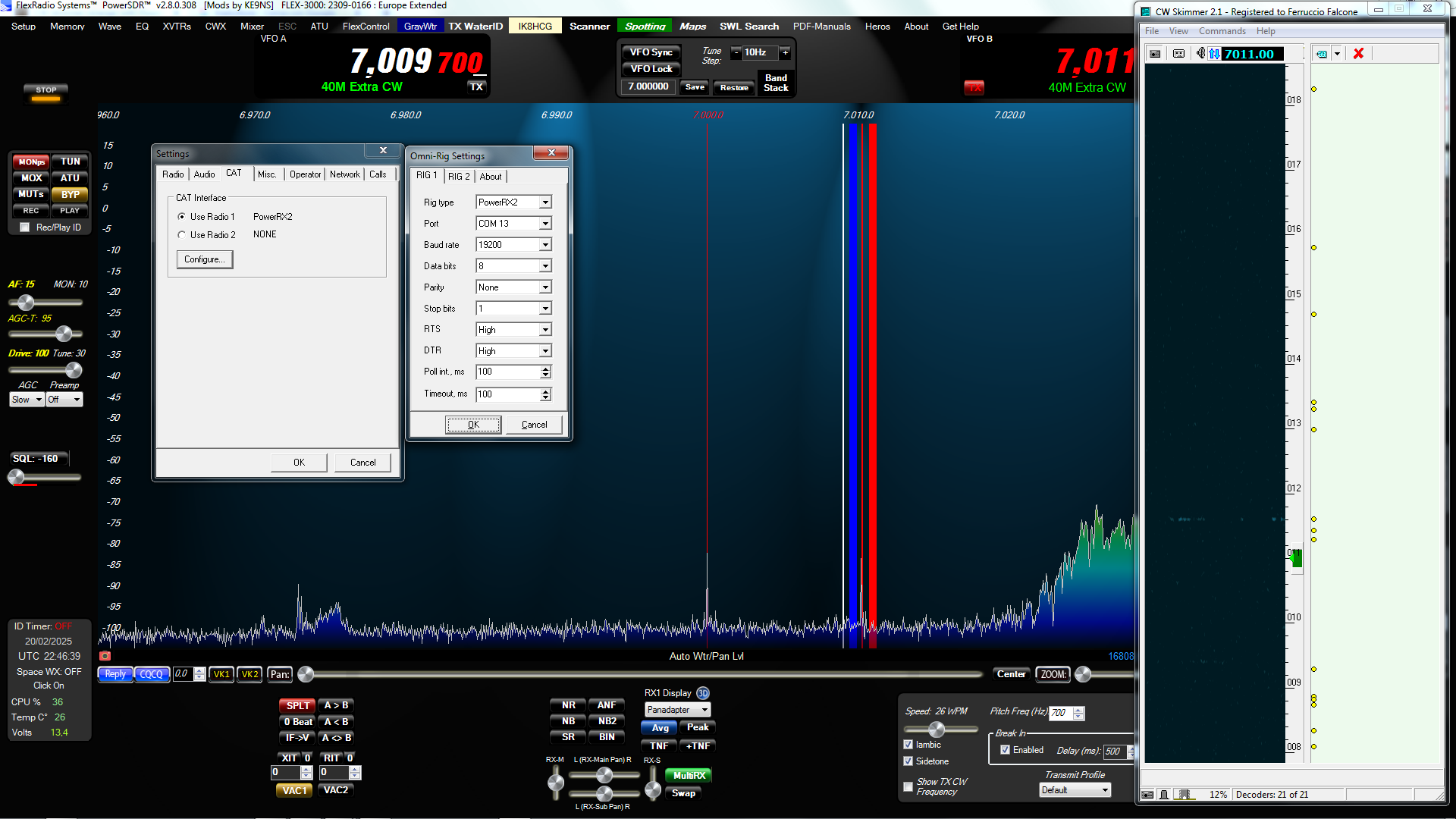Open the Preamp Off dropdown
The width and height of the screenshot is (1456, 819).
click(x=64, y=400)
